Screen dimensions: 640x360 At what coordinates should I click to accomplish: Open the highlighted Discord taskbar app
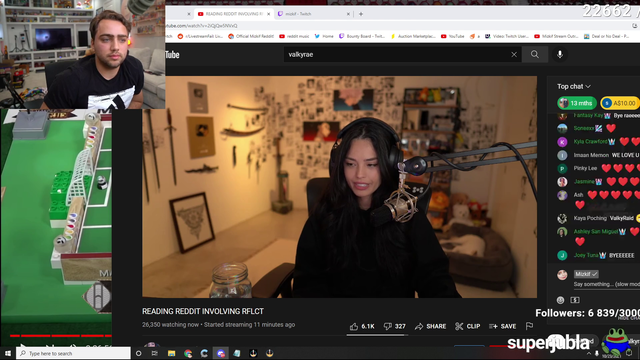[221, 353]
